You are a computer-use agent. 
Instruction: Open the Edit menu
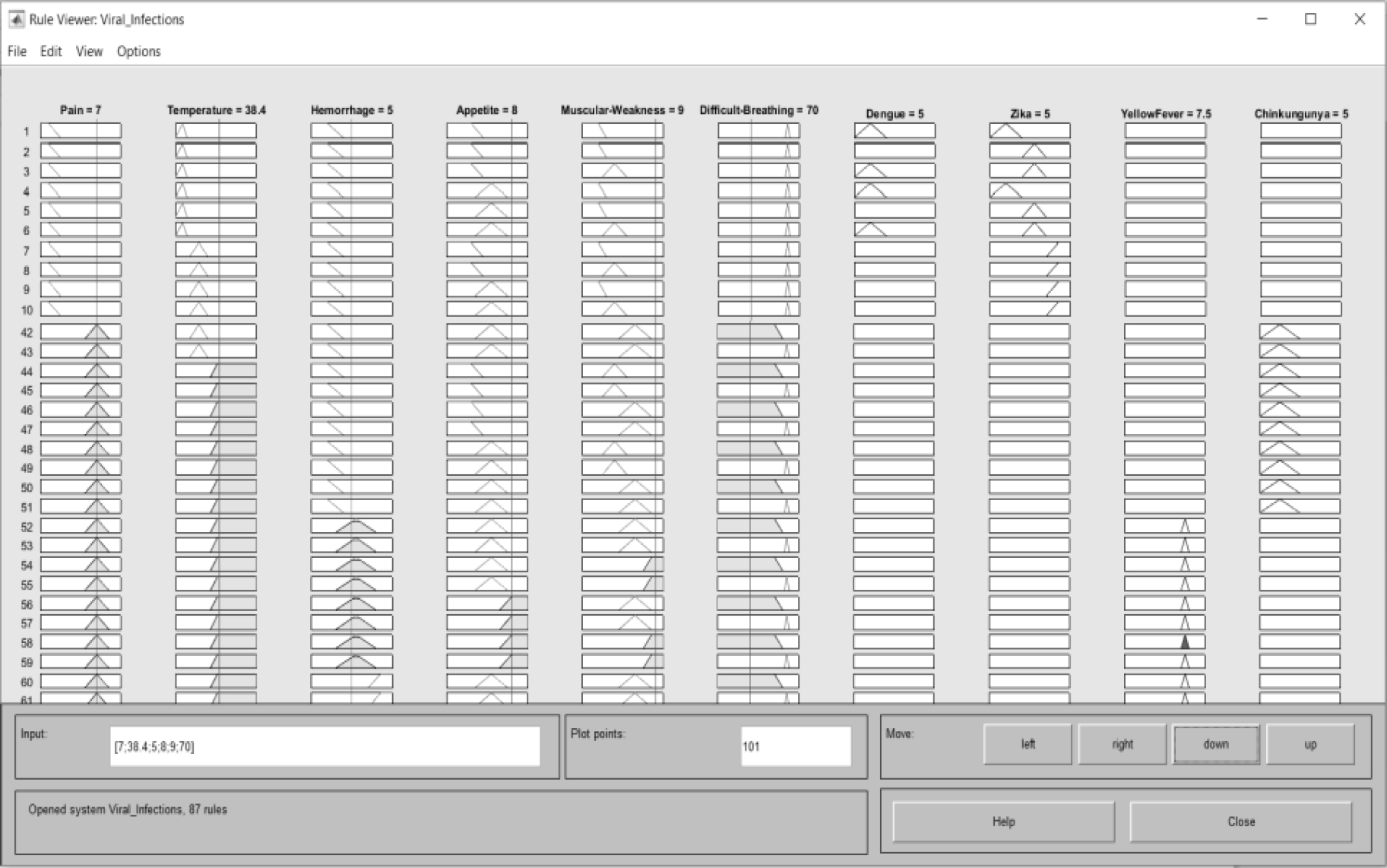tap(51, 52)
